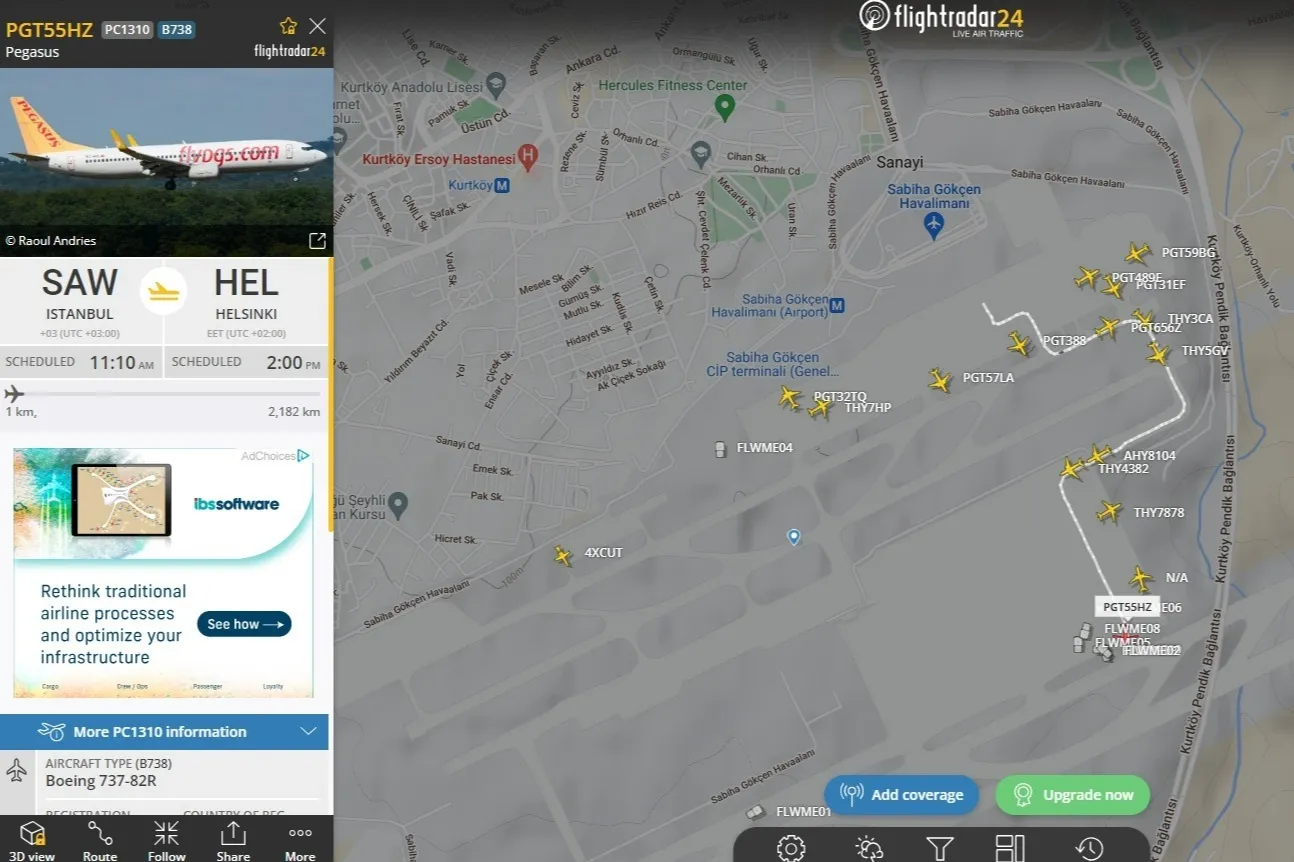The width and height of the screenshot is (1294, 862).
Task: Toggle the multi-view widgets panel
Action: [x=1011, y=848]
